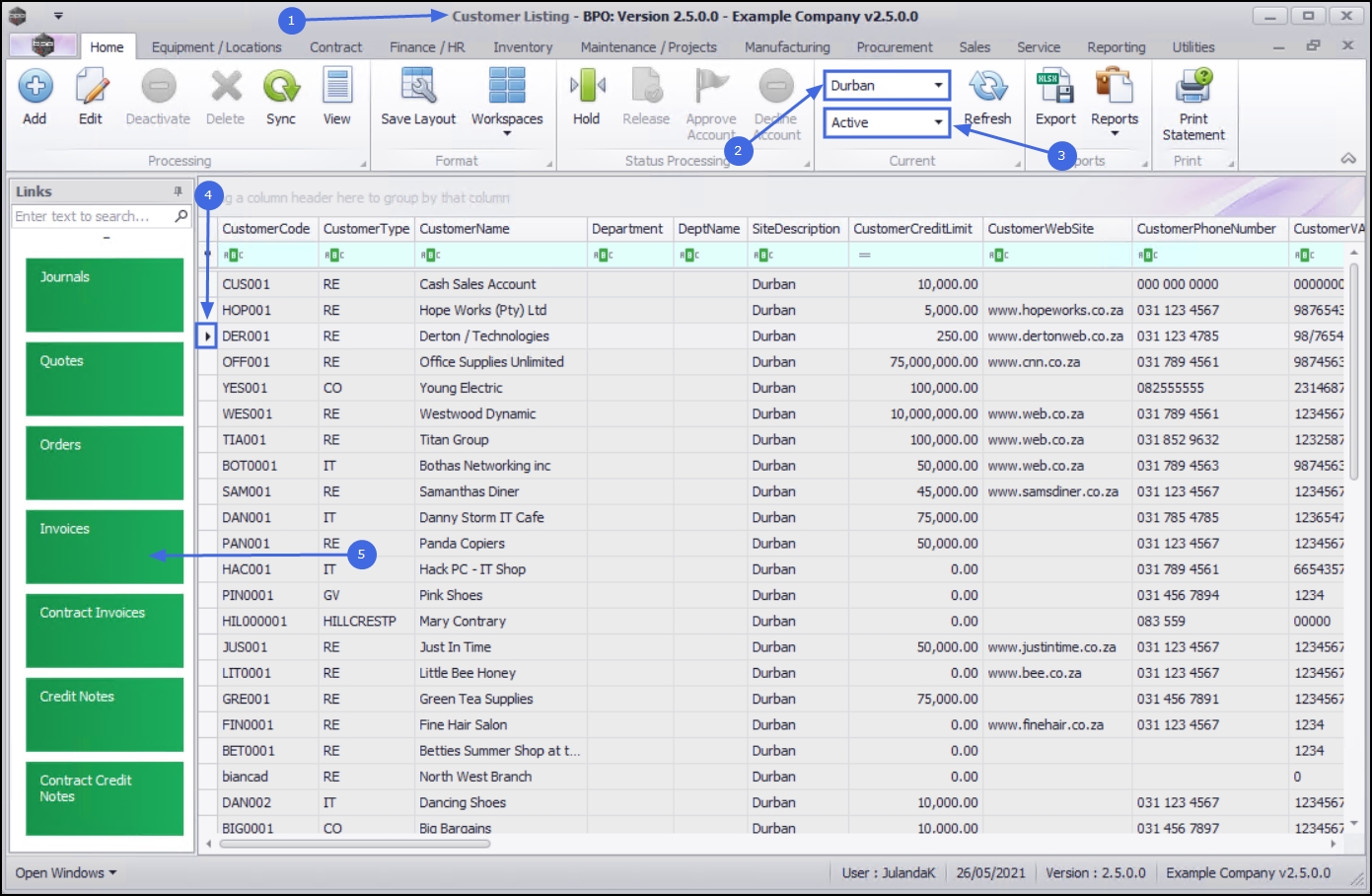Image resolution: width=1372 pixels, height=896 pixels.
Task: Click the Release icon
Action: 646,87
